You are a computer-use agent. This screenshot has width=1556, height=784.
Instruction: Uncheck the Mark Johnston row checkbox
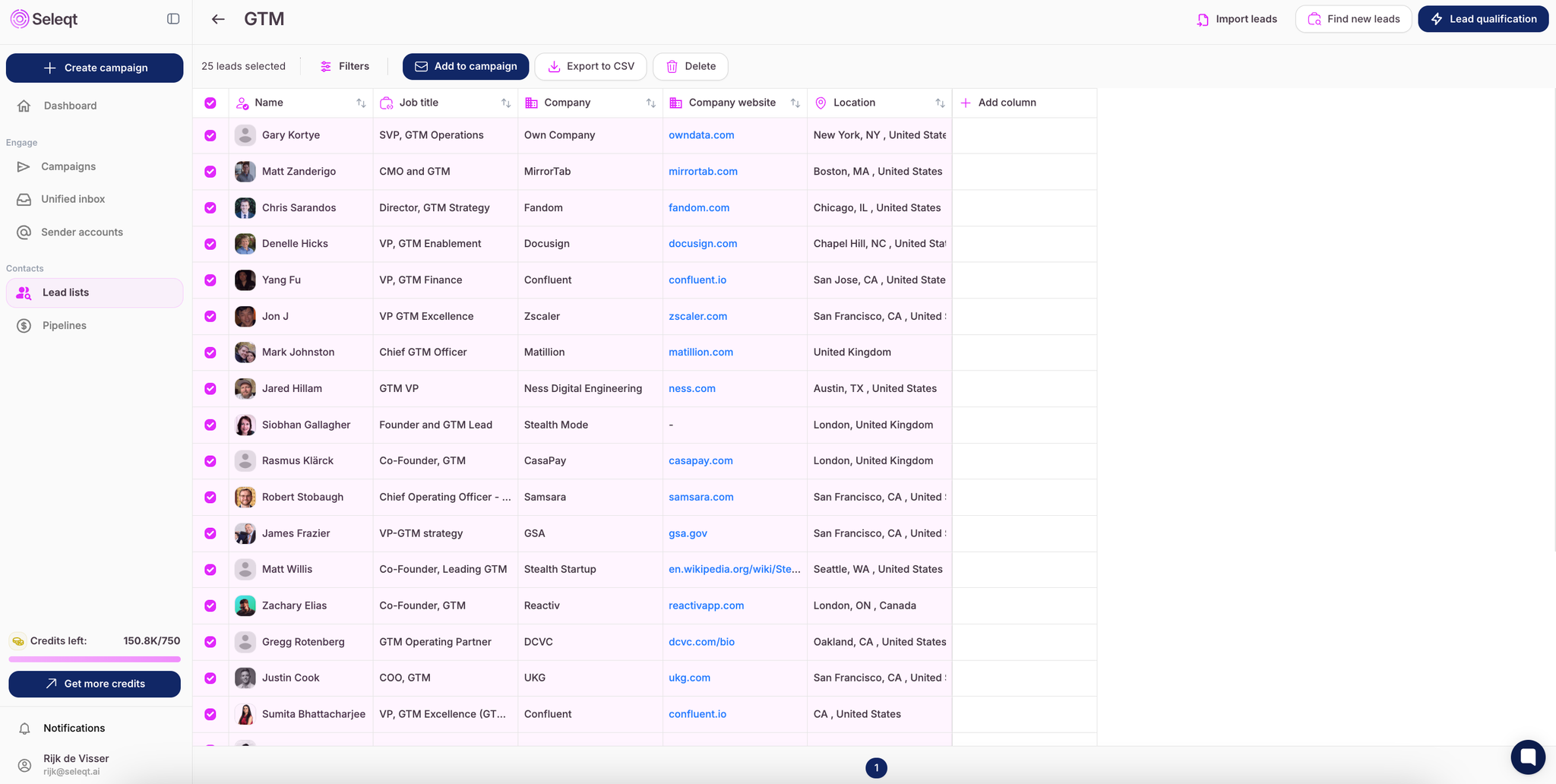point(210,352)
